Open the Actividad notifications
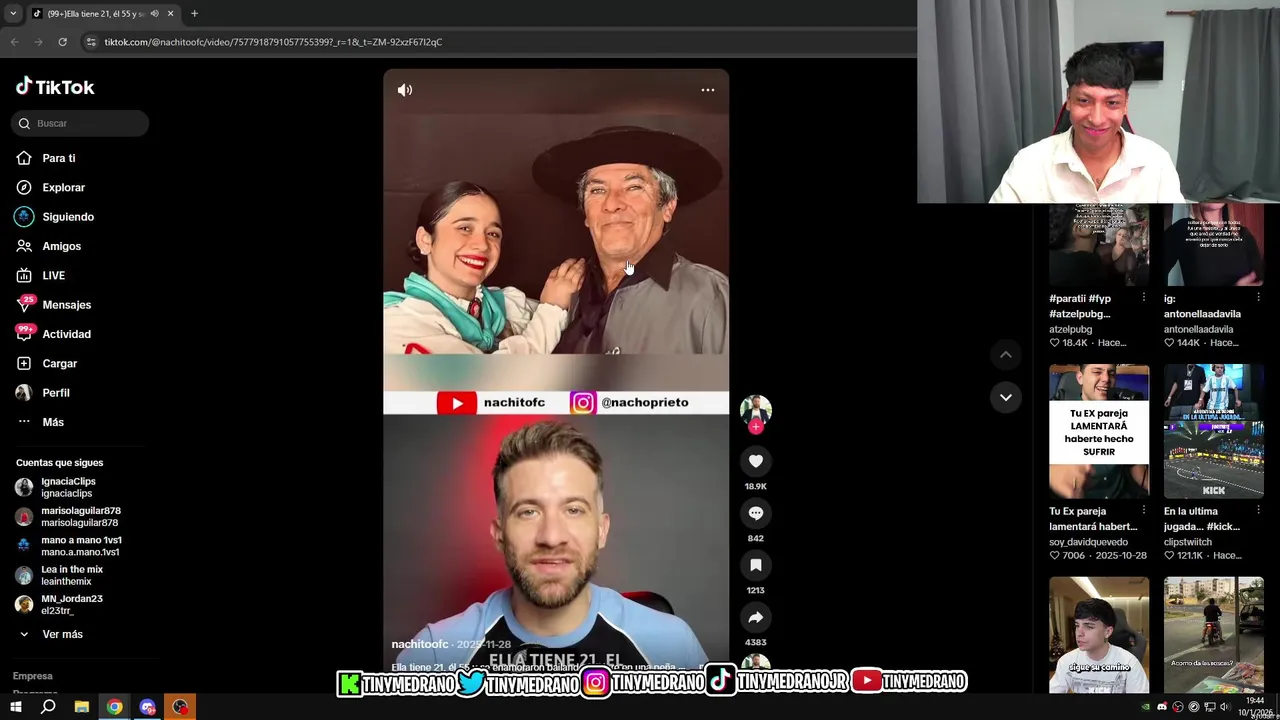Screen dimensions: 1280x720 (66, 334)
